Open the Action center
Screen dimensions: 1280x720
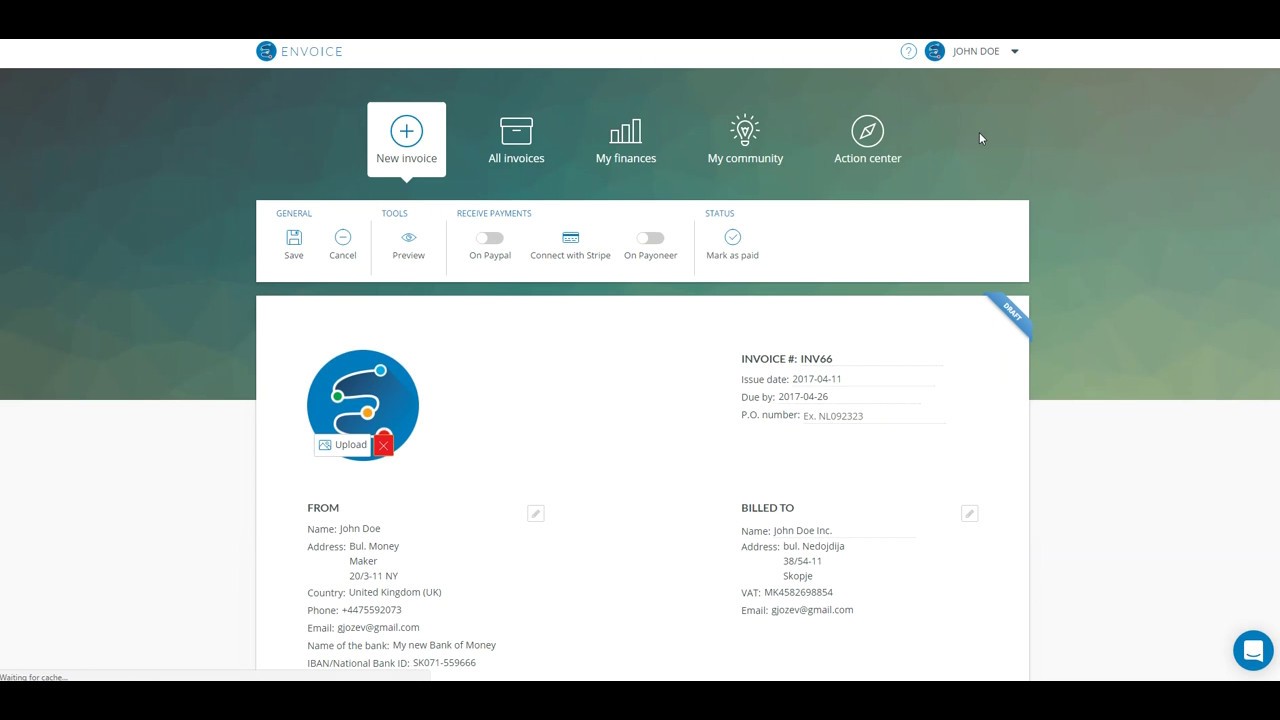click(867, 140)
